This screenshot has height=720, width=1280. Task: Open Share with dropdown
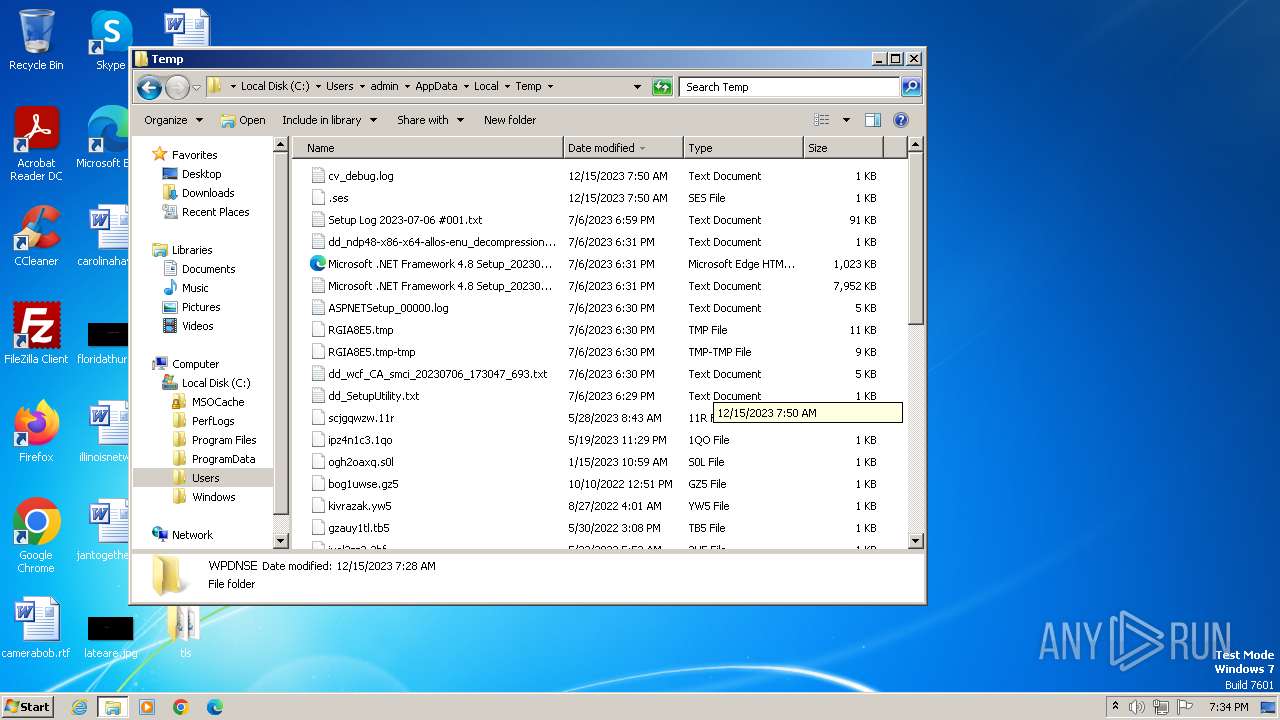tap(430, 120)
